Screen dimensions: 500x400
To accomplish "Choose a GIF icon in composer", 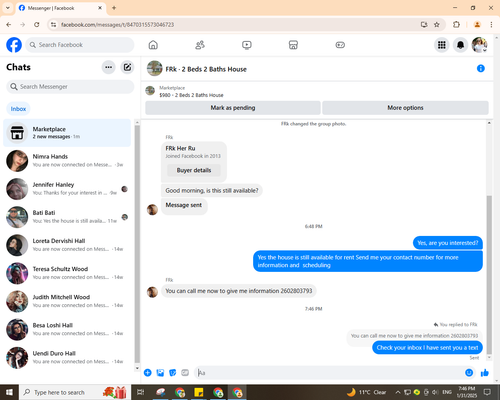I will pyautogui.click(x=185, y=373).
